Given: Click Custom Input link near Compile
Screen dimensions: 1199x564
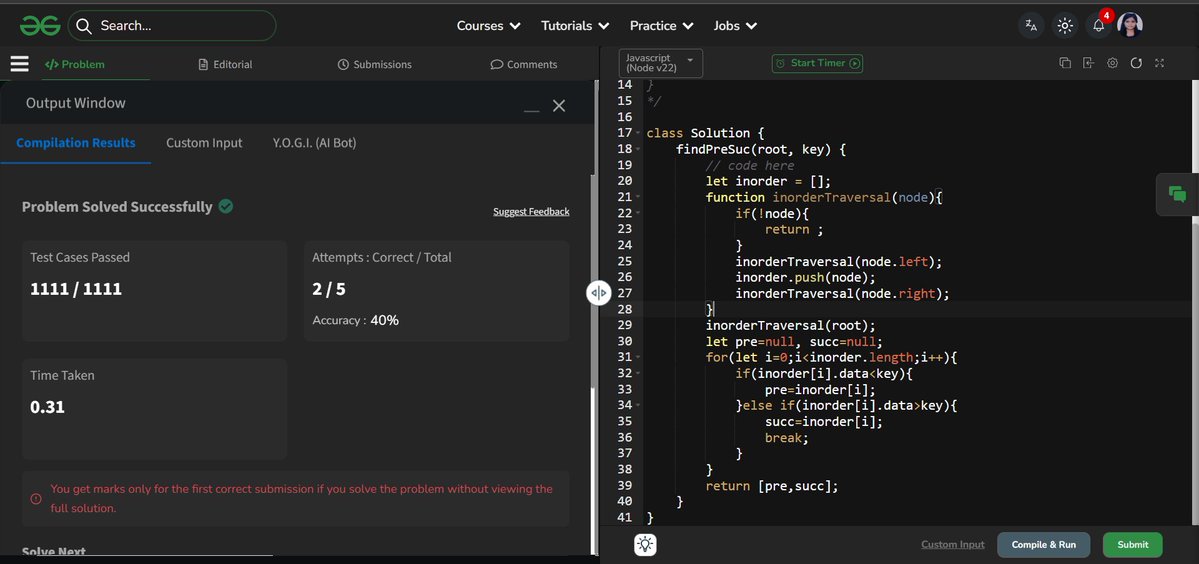Looking at the screenshot, I should 953,545.
